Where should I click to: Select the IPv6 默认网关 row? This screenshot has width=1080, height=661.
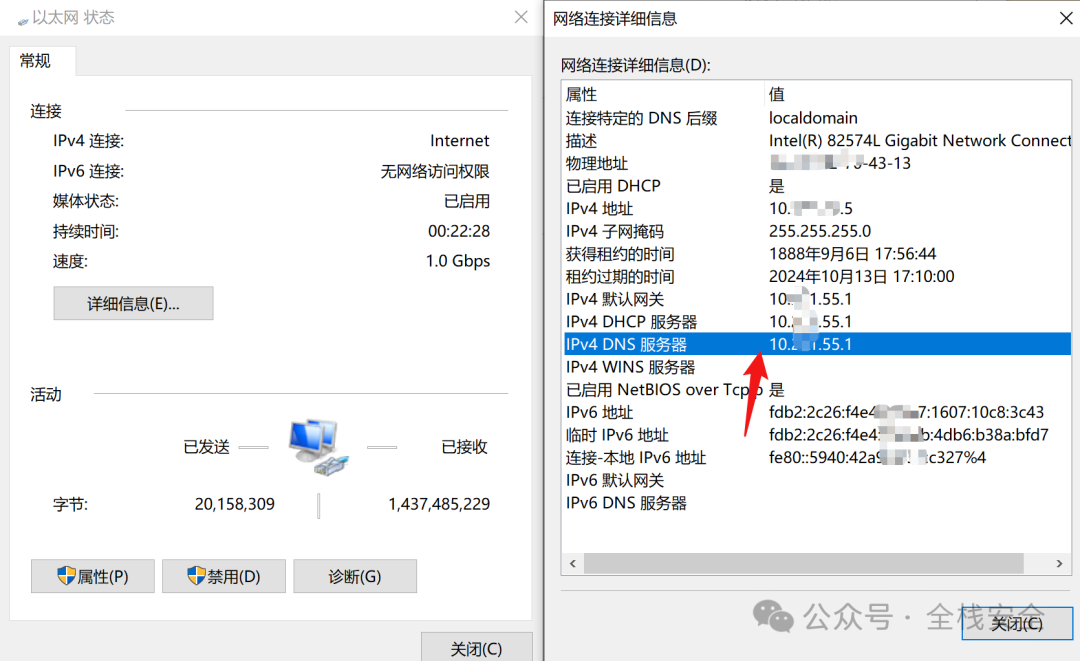coord(817,481)
